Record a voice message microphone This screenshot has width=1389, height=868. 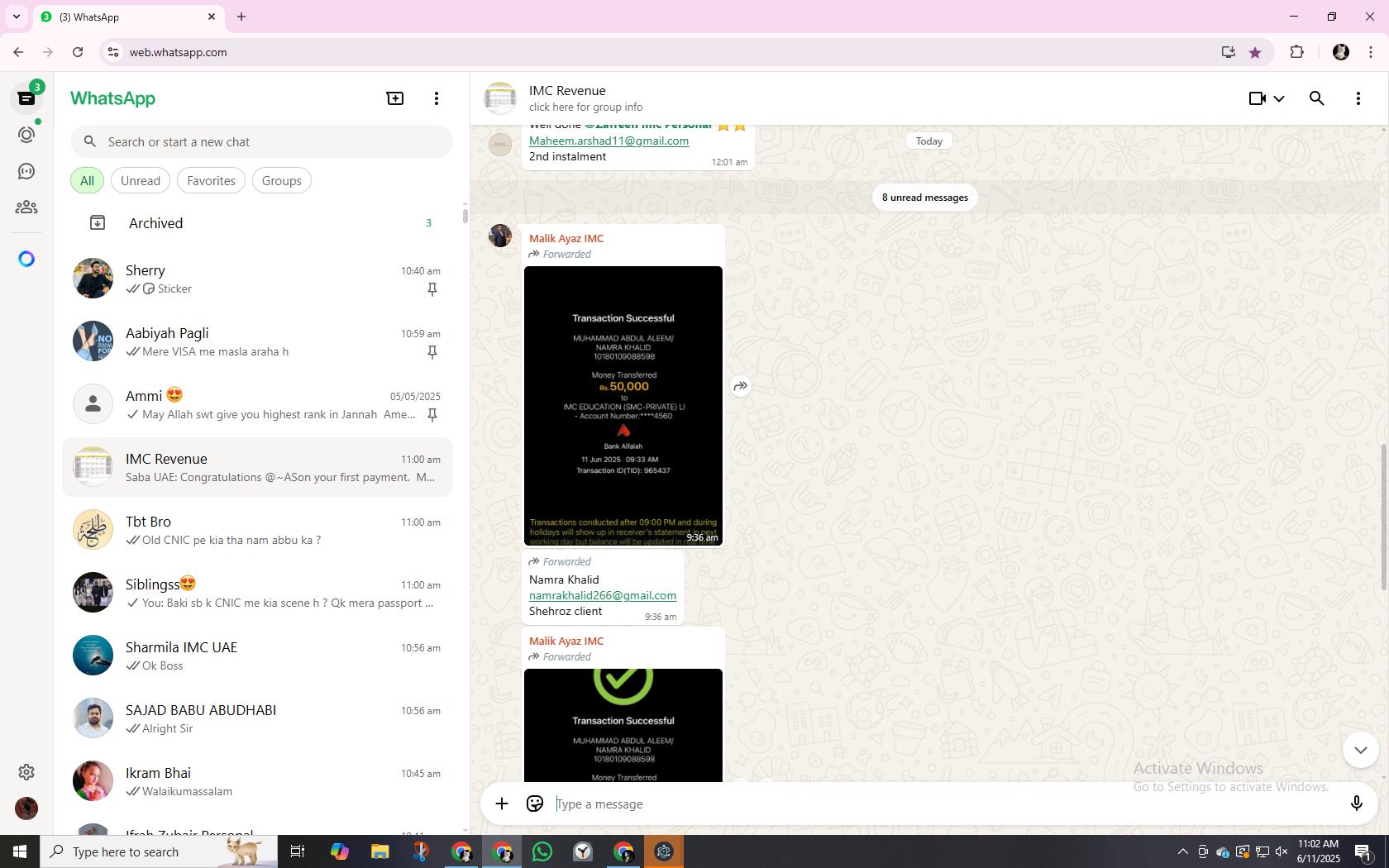1356,804
